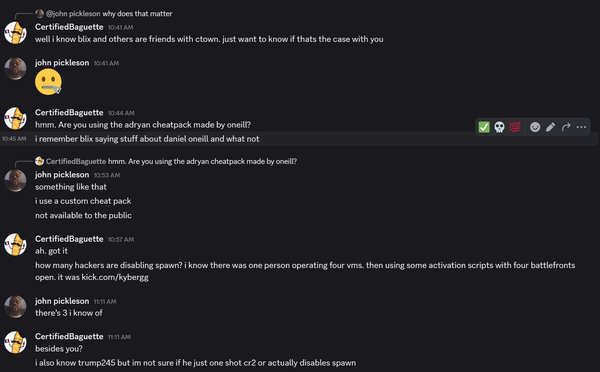Open CertifiedBaguette's avatar at 11:11 AM

tap(15, 342)
